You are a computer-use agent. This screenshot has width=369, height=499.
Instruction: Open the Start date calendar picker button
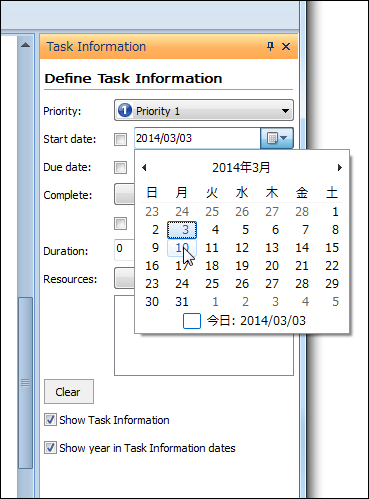[x=277, y=138]
